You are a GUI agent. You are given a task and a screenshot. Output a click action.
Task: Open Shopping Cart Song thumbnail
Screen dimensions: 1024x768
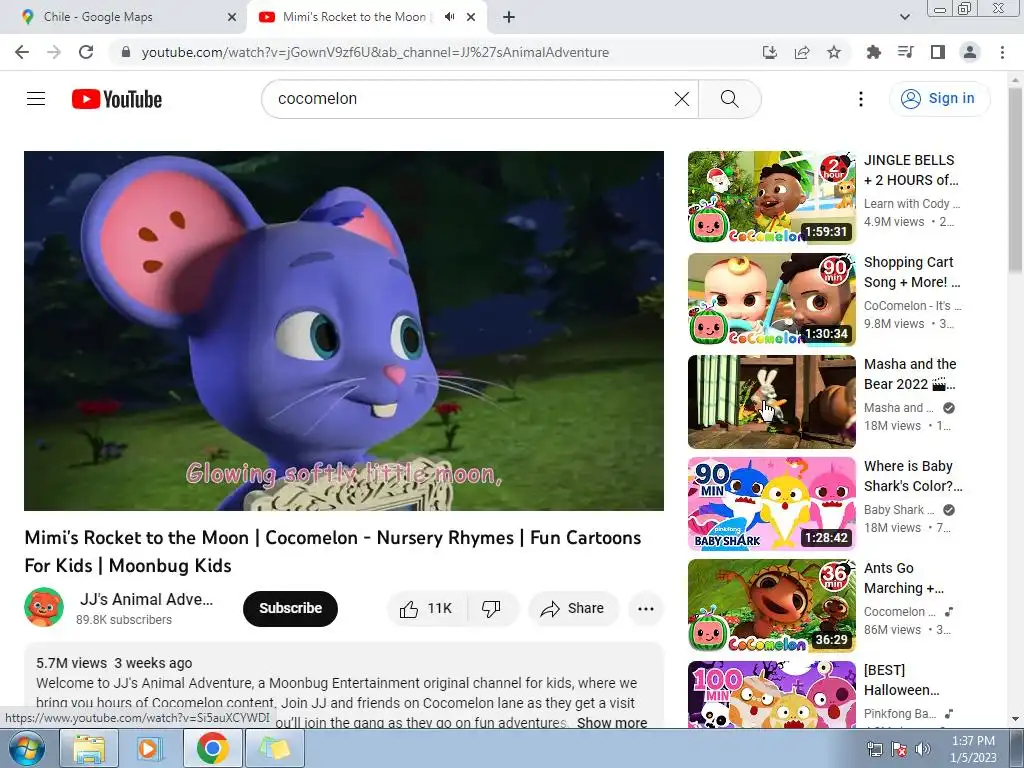pyautogui.click(x=771, y=299)
